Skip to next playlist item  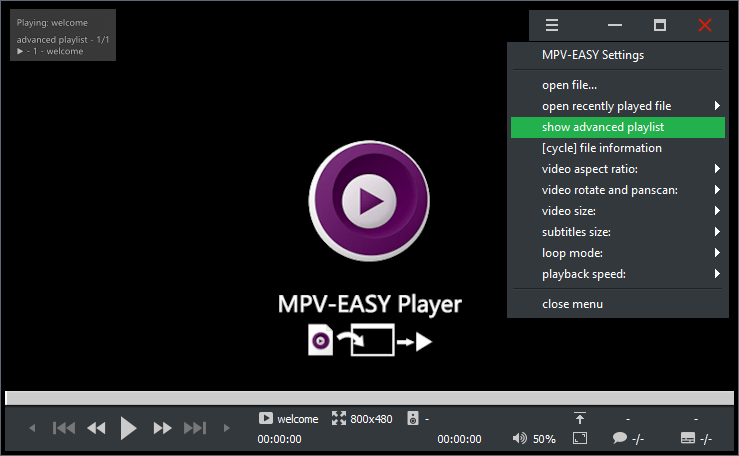195,428
